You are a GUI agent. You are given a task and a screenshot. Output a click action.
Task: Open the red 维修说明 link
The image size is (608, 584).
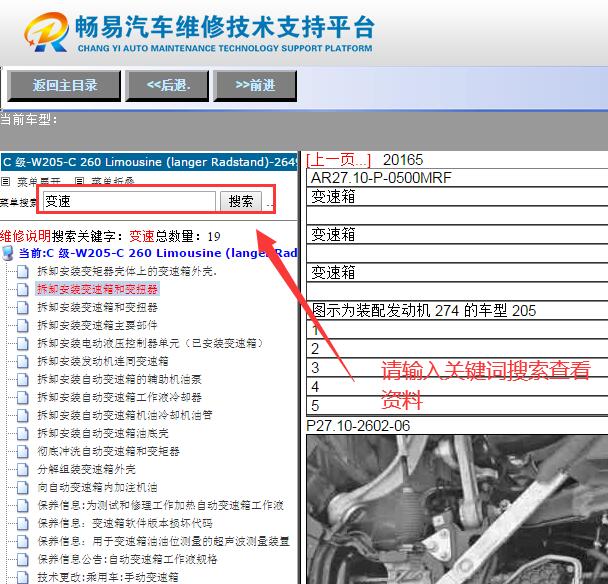(26, 236)
